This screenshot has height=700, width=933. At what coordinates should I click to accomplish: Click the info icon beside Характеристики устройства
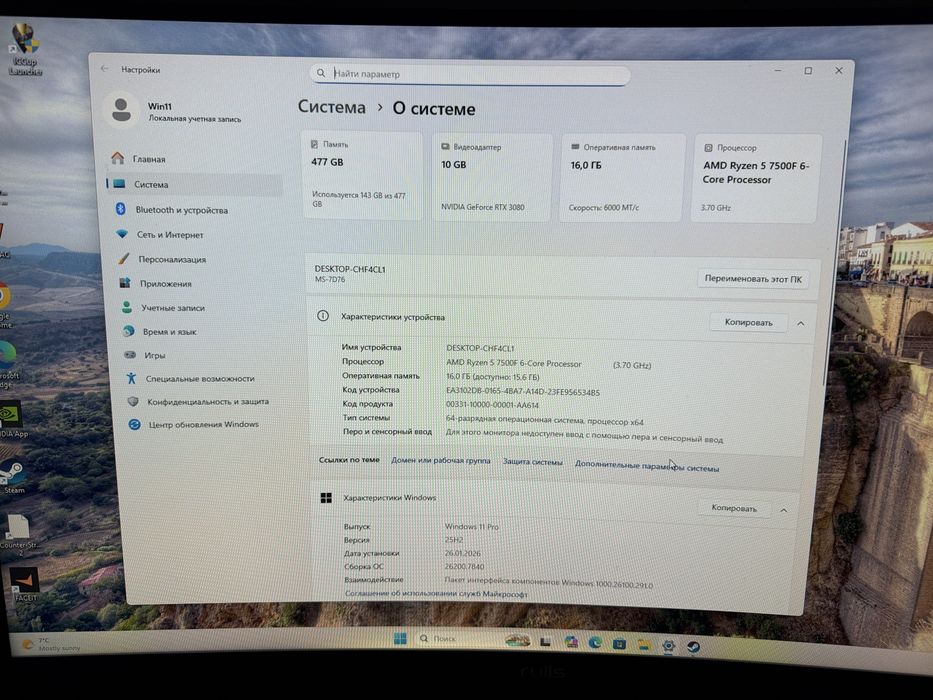coord(323,315)
